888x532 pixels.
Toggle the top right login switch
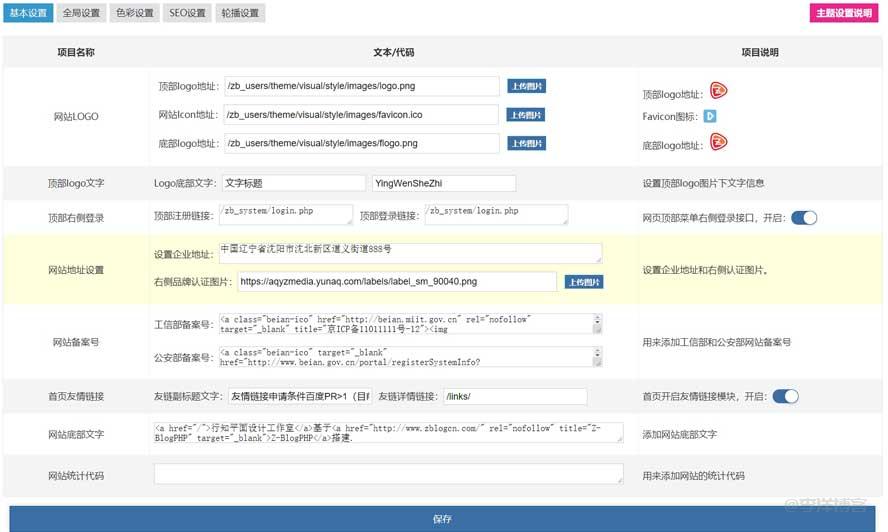(803, 217)
